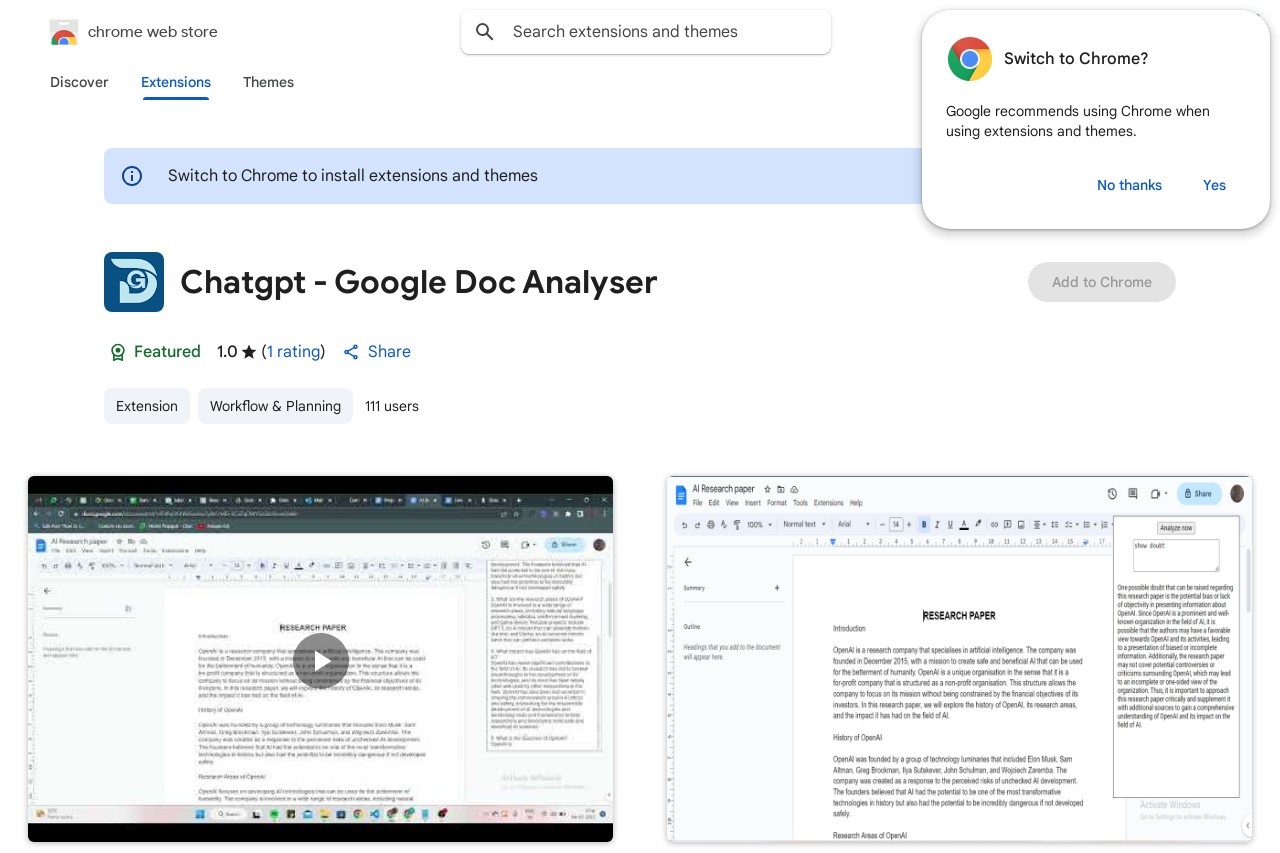Click the Chatgpt - Google Doc Analyser title
1280x853 pixels.
point(419,282)
